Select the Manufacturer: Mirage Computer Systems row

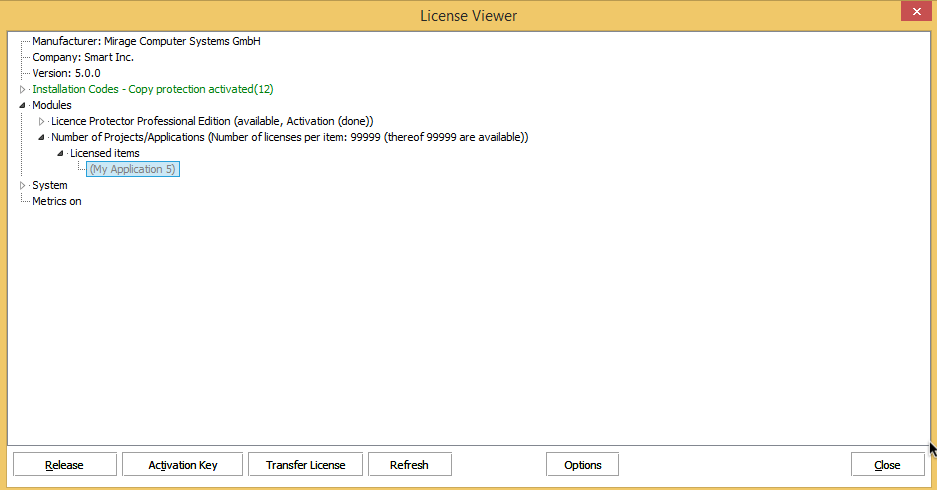point(146,41)
